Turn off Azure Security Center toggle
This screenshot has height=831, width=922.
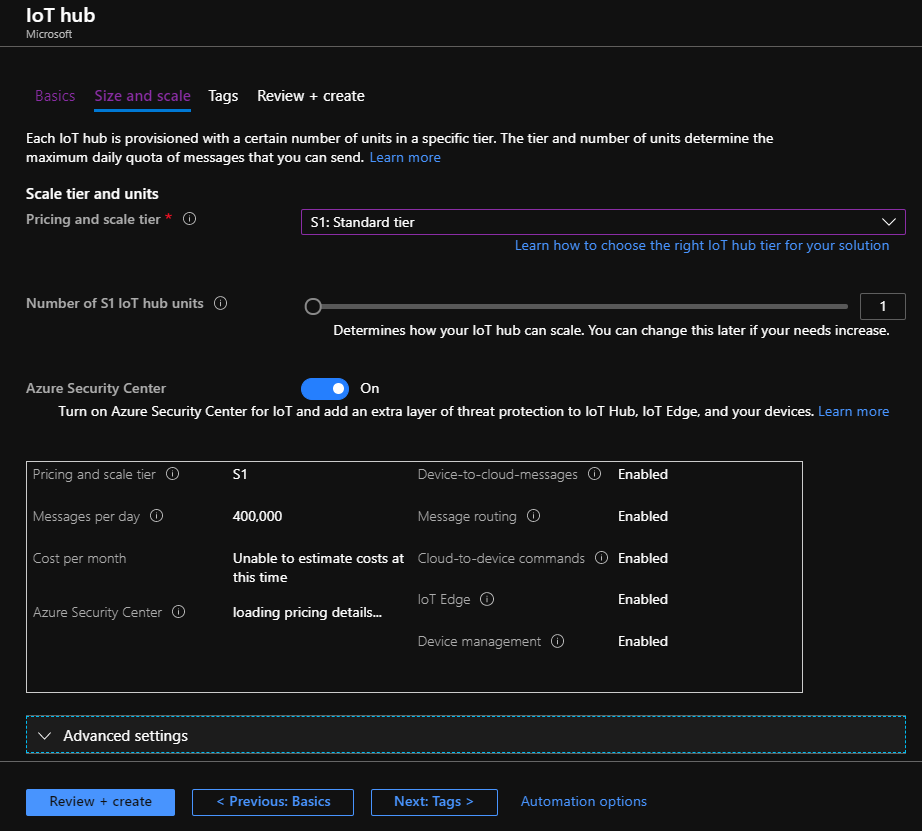pyautogui.click(x=325, y=388)
